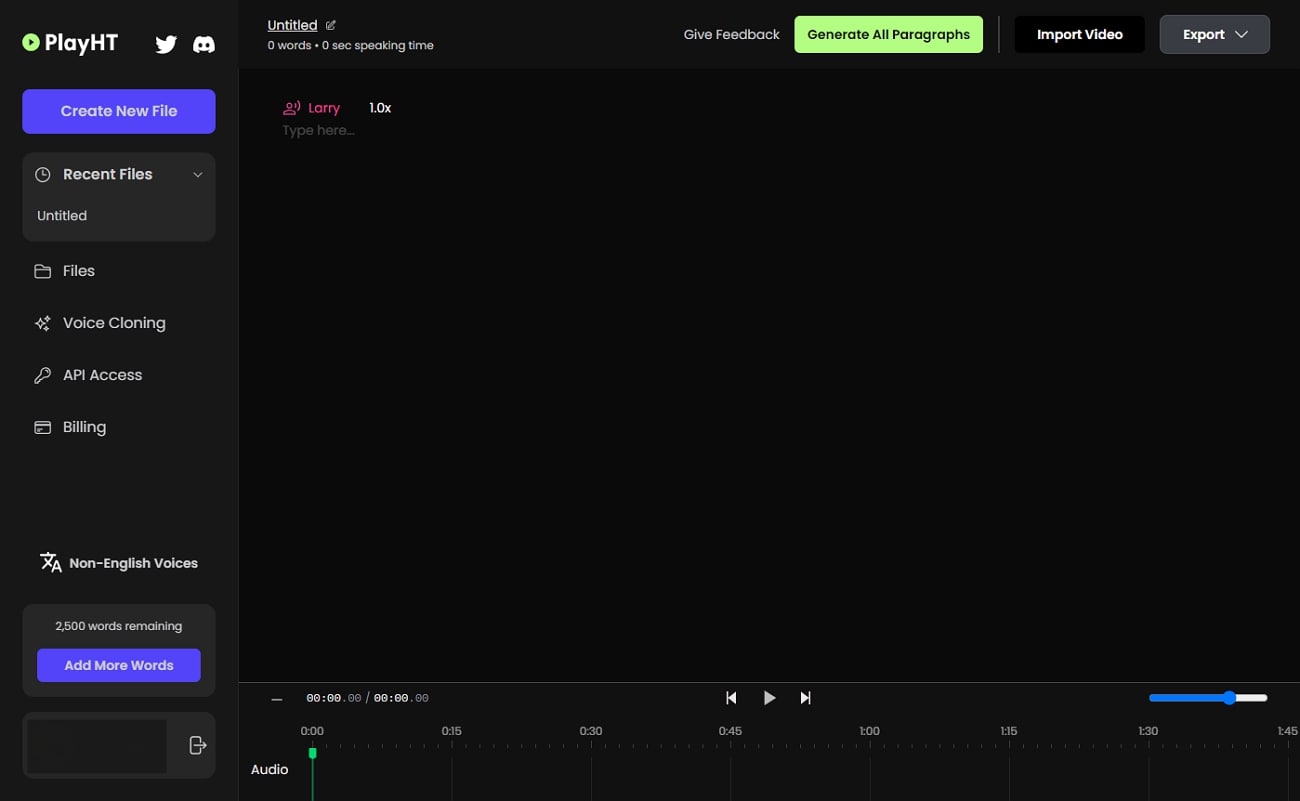
Task: Click the 0:30 mark on the timeline ruler
Action: pyautogui.click(x=591, y=731)
